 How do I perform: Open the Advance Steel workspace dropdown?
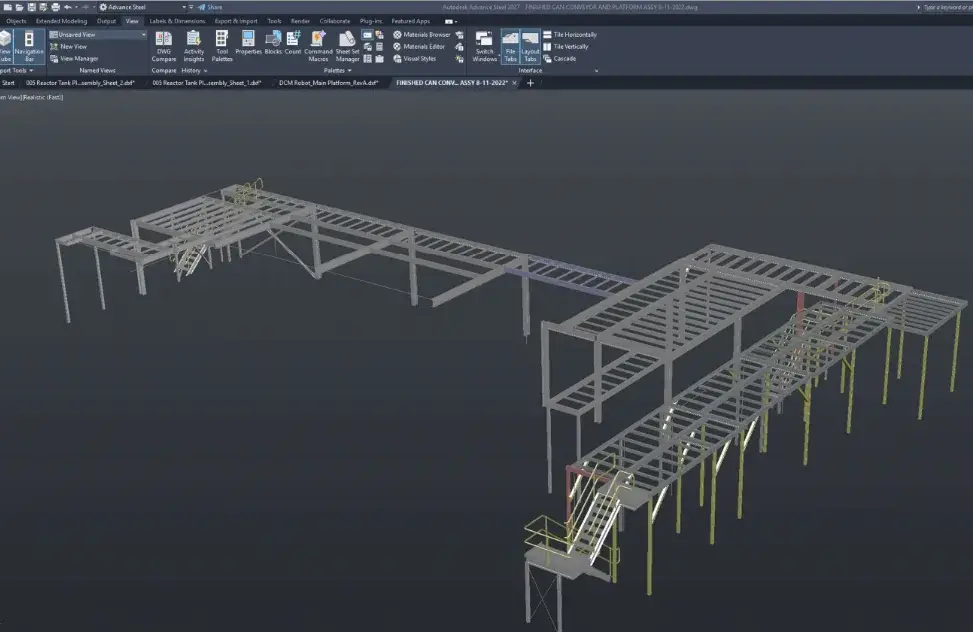coord(143,7)
